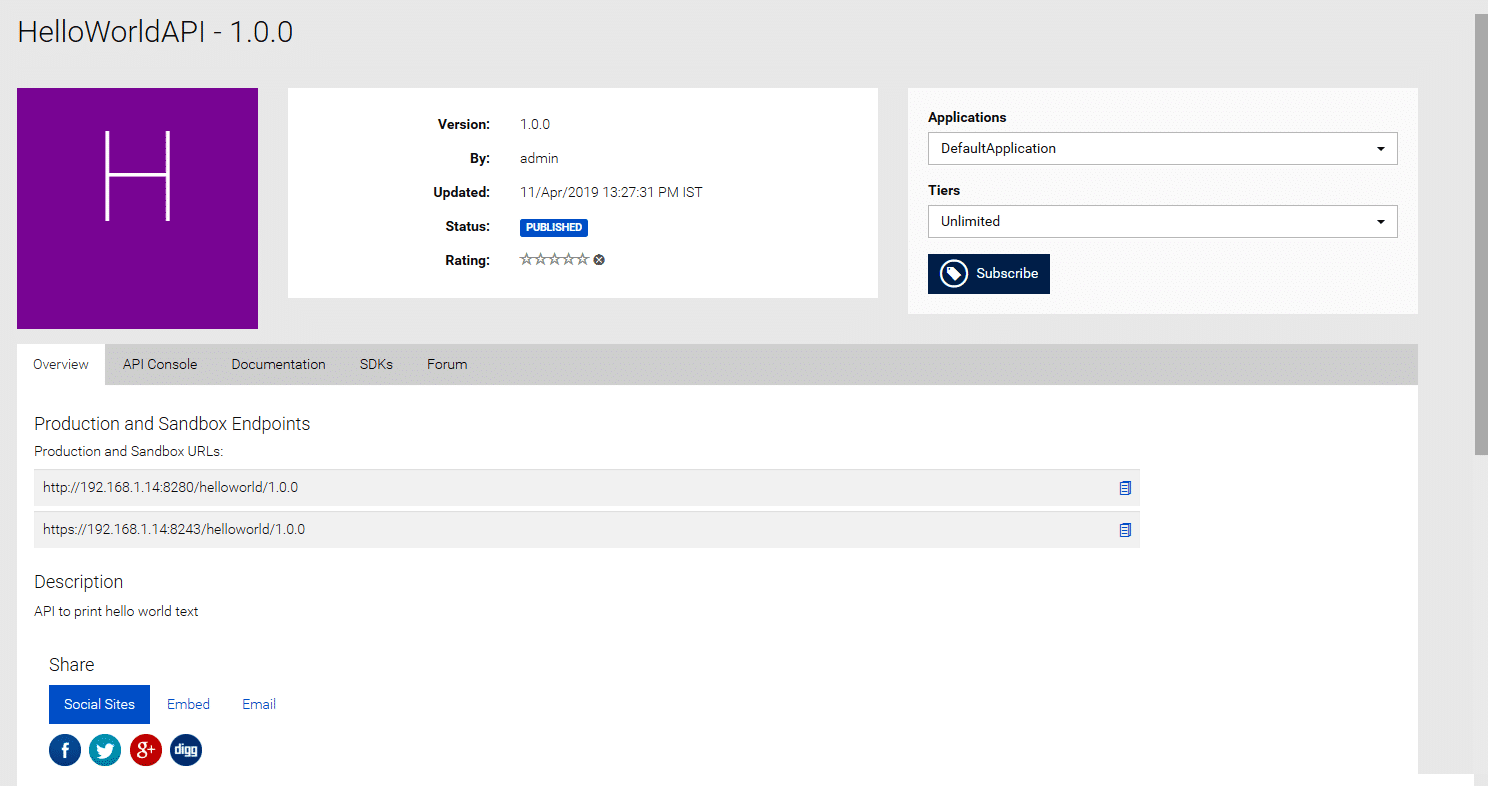This screenshot has width=1488, height=786.
Task: Open the Documentation tab
Action: pos(278,364)
